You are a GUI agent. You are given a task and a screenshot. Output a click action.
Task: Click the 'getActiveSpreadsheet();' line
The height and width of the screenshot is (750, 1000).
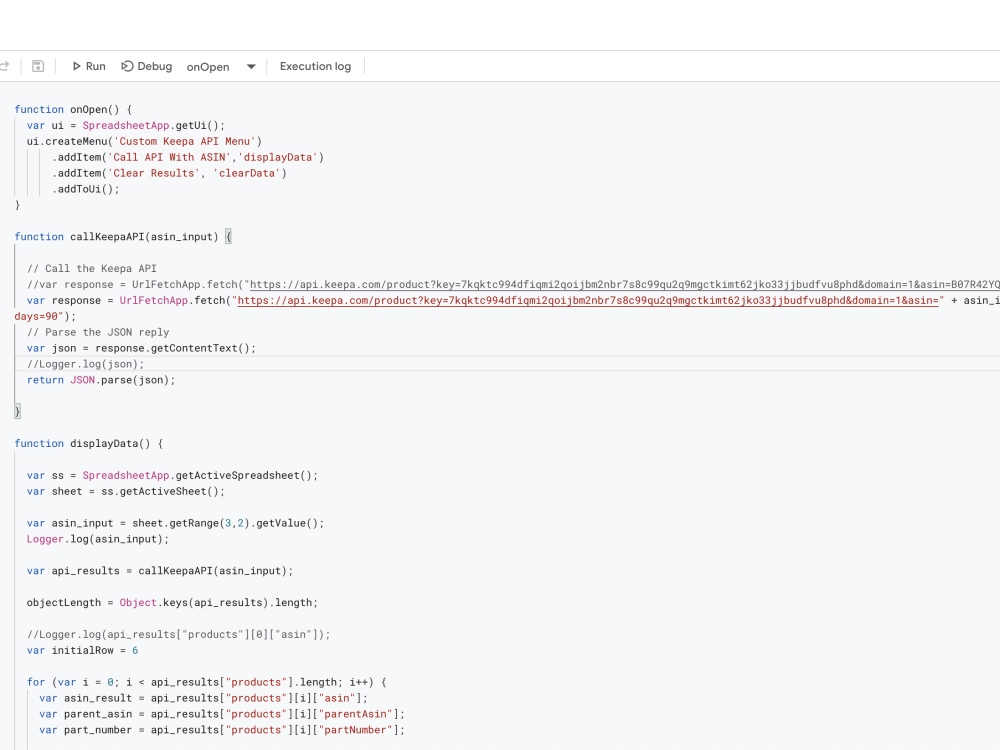pos(172,476)
